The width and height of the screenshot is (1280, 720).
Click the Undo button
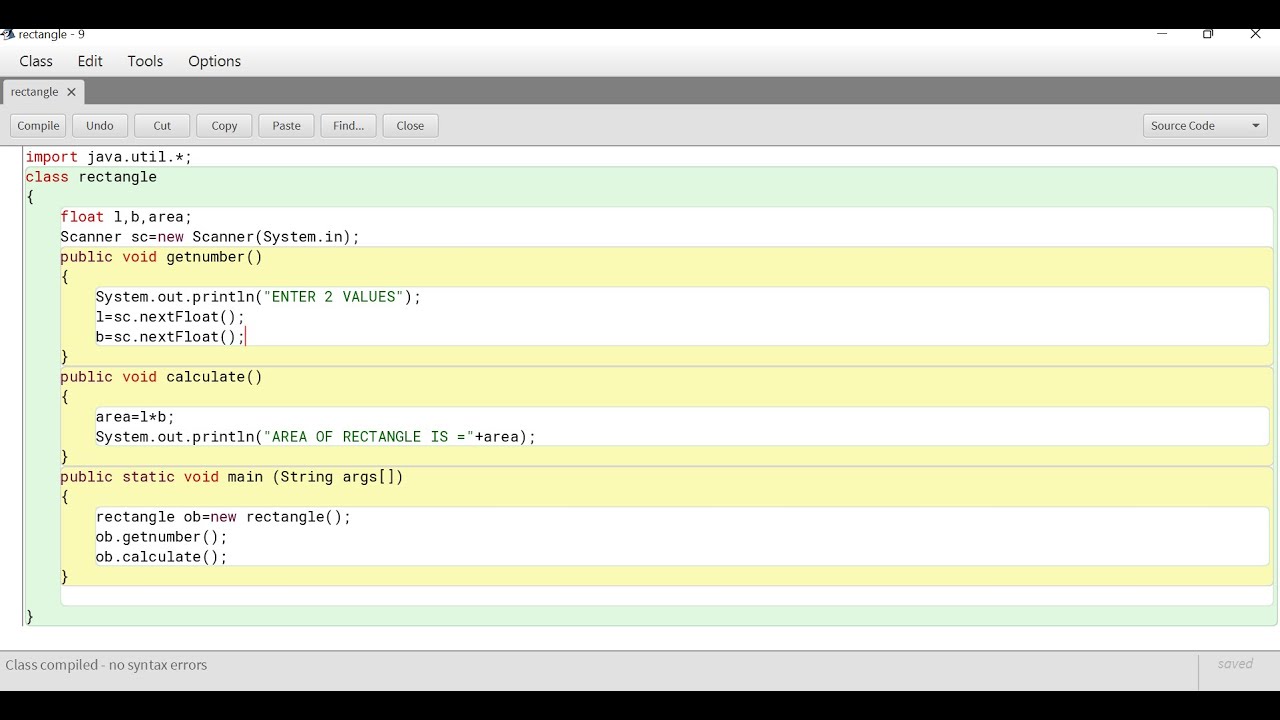click(x=100, y=126)
